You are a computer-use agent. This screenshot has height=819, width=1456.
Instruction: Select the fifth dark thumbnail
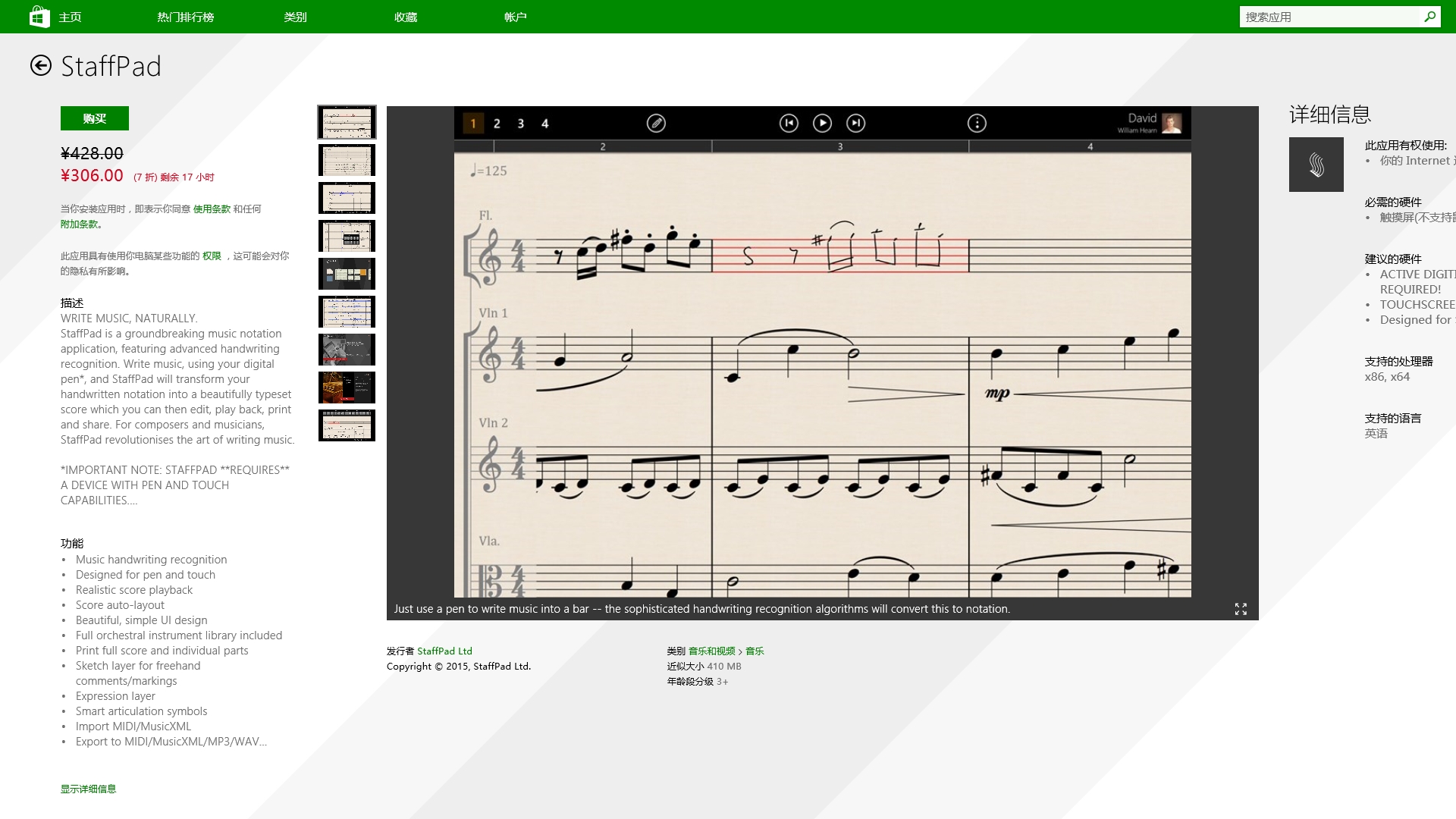pos(347,274)
